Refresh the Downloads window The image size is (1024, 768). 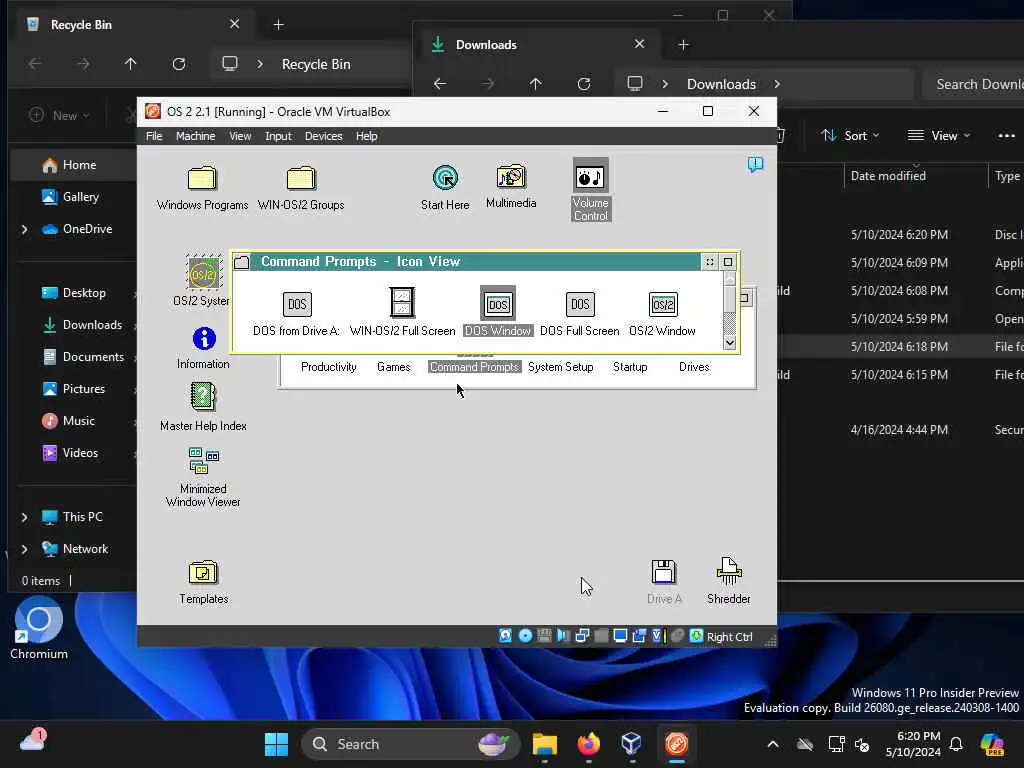(x=584, y=84)
